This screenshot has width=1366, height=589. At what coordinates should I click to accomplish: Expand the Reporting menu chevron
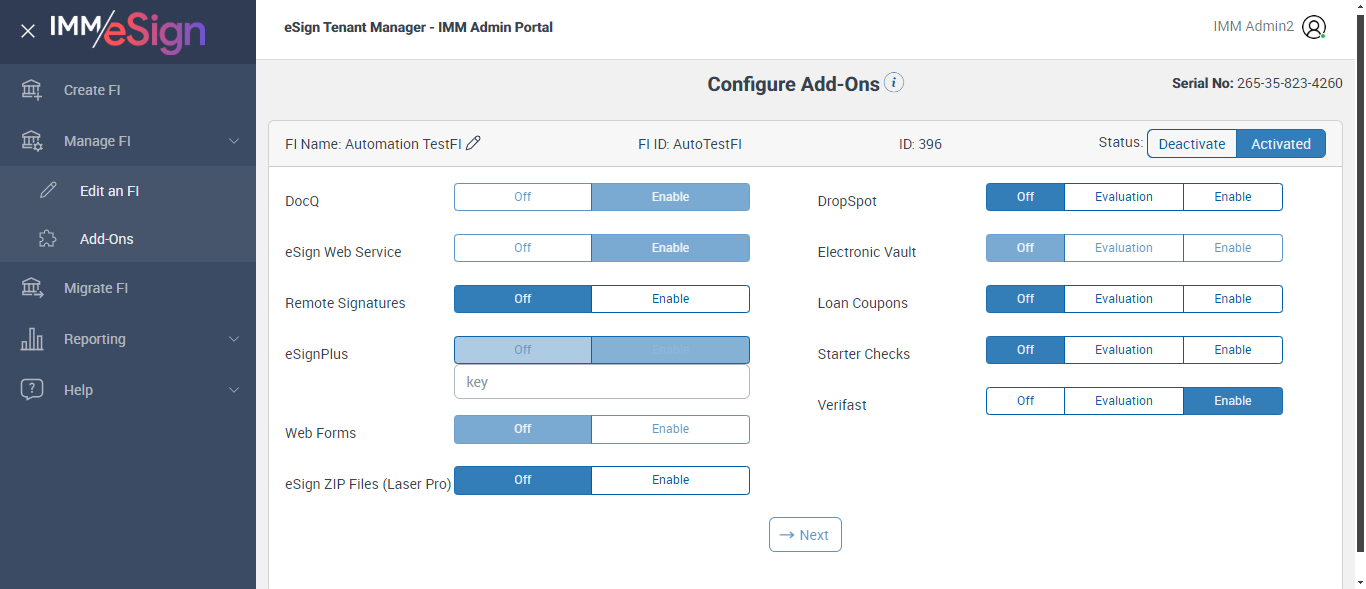234,339
